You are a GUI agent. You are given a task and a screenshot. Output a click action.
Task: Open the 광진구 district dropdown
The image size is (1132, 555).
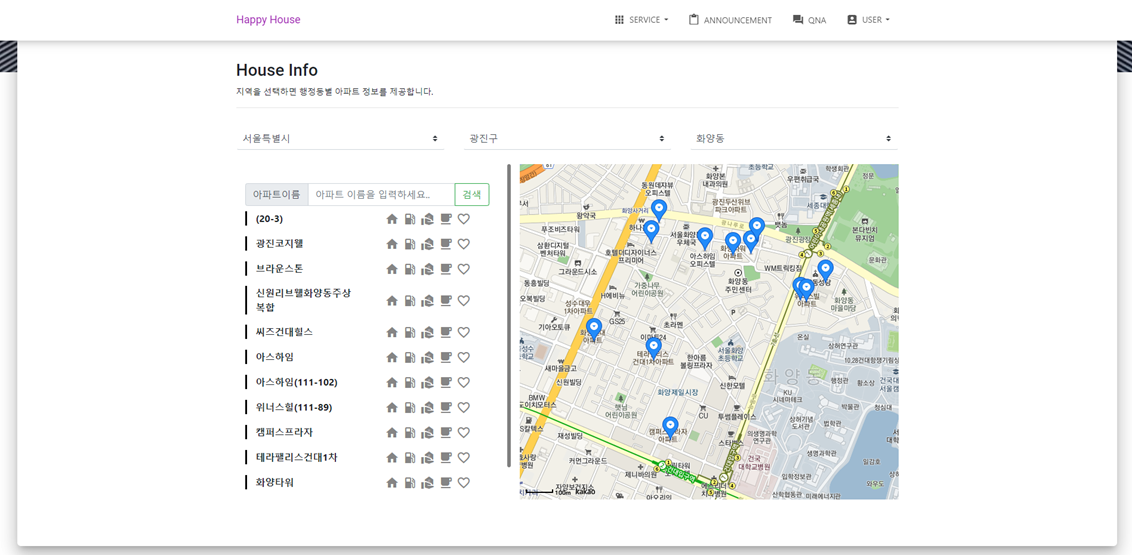click(x=567, y=138)
